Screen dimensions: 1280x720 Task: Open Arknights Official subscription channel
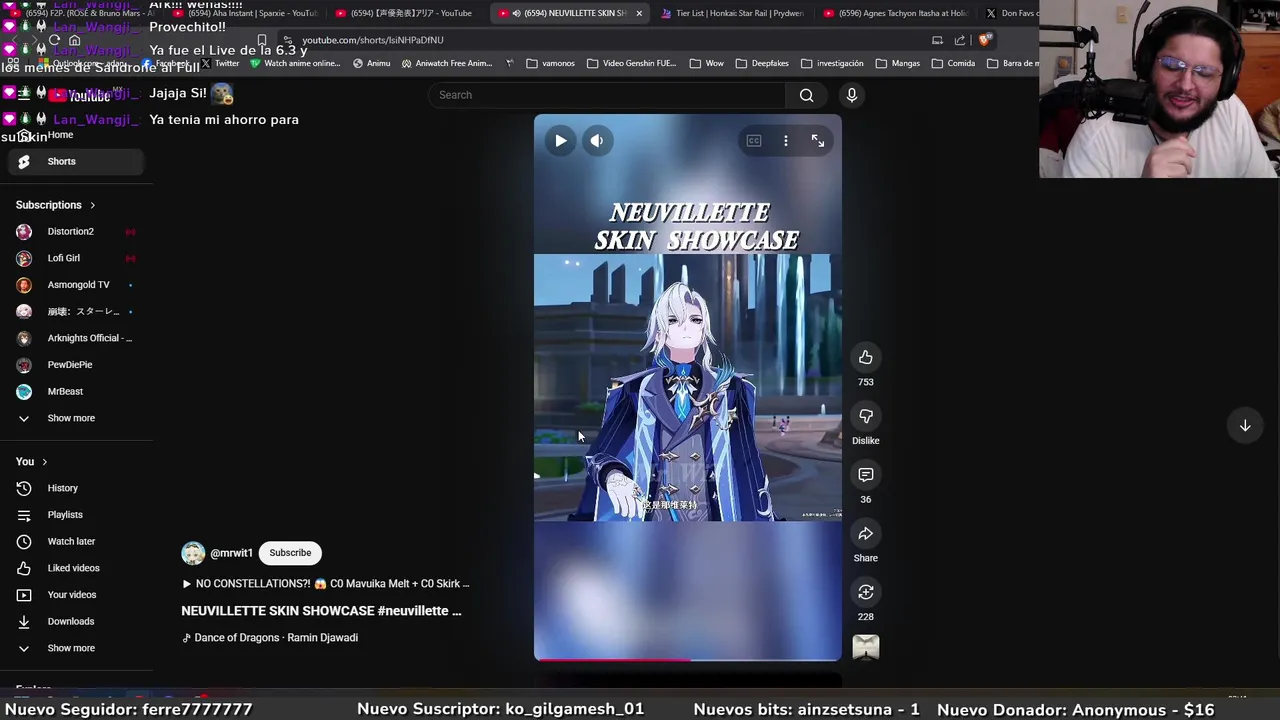[76, 338]
